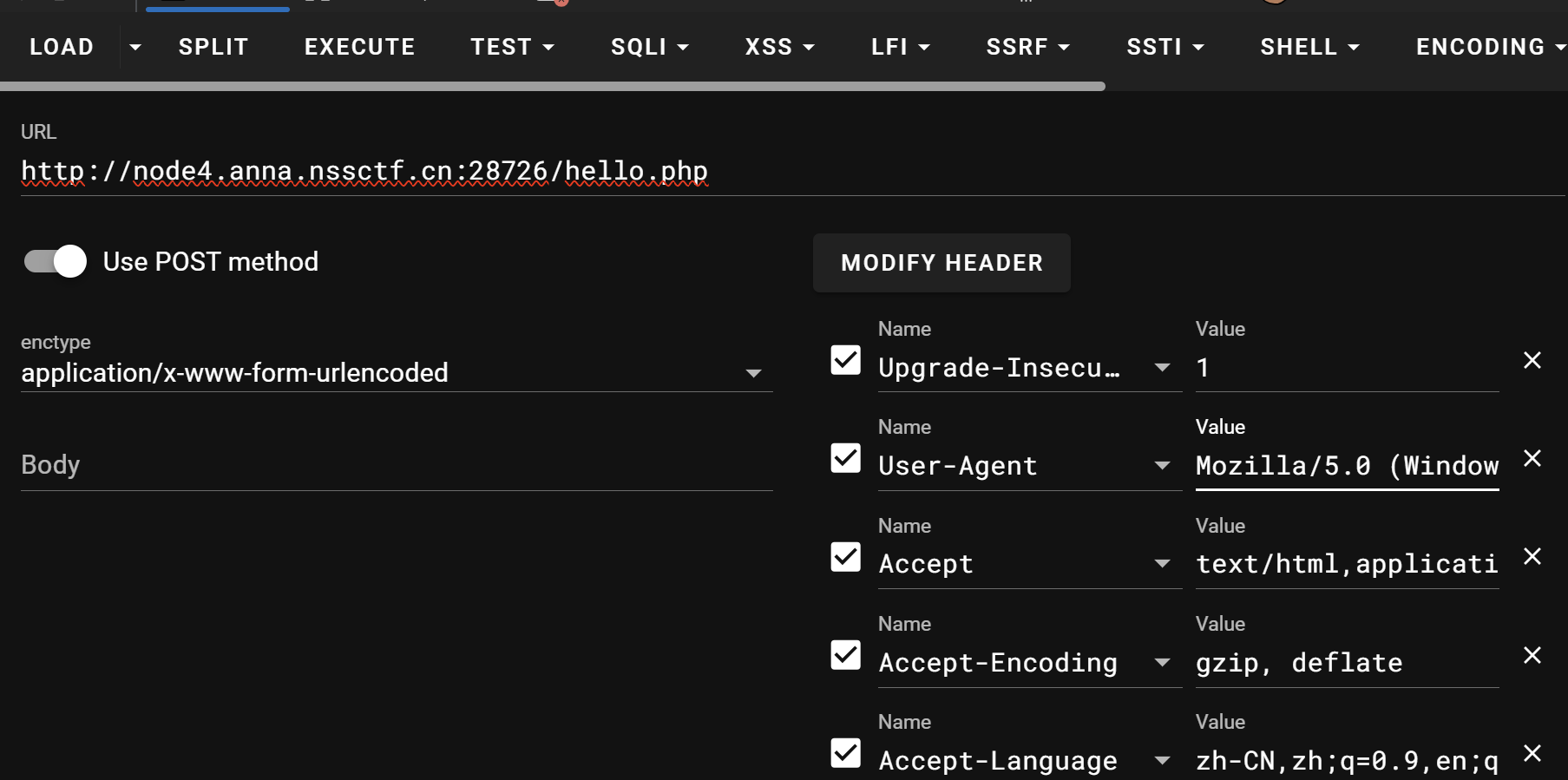Click into the Body text field
Screen dimensions: 1568x780
pos(396,465)
